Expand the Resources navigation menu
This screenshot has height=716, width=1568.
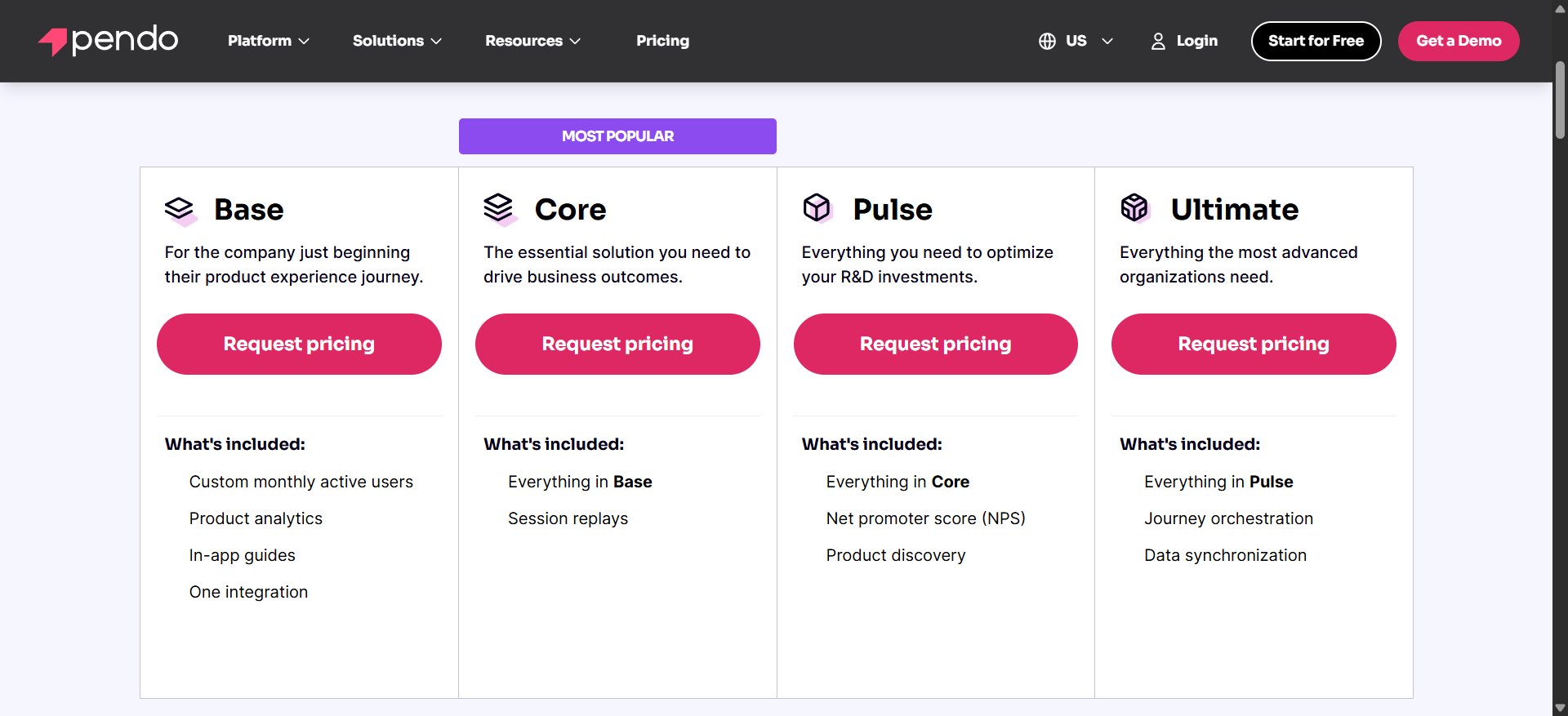click(532, 41)
